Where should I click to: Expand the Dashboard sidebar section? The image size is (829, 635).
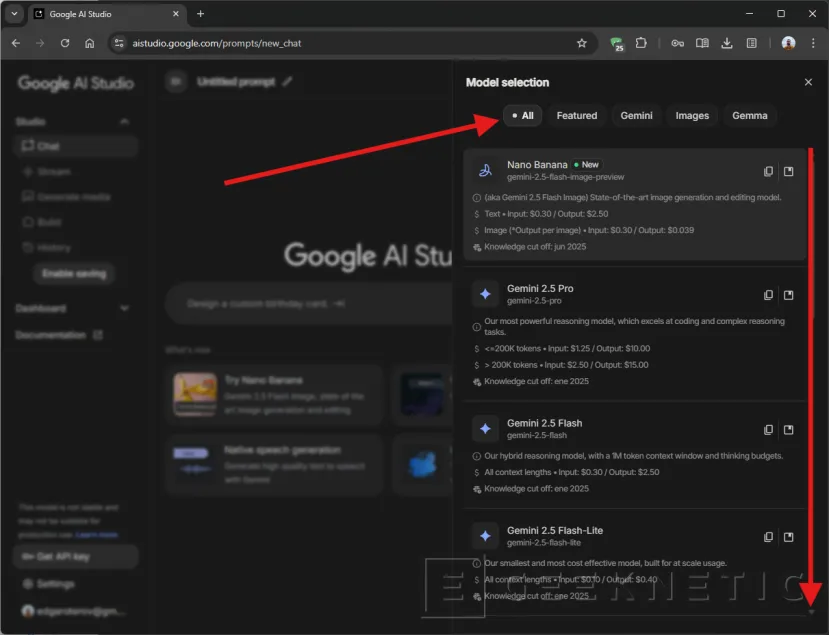pos(124,308)
